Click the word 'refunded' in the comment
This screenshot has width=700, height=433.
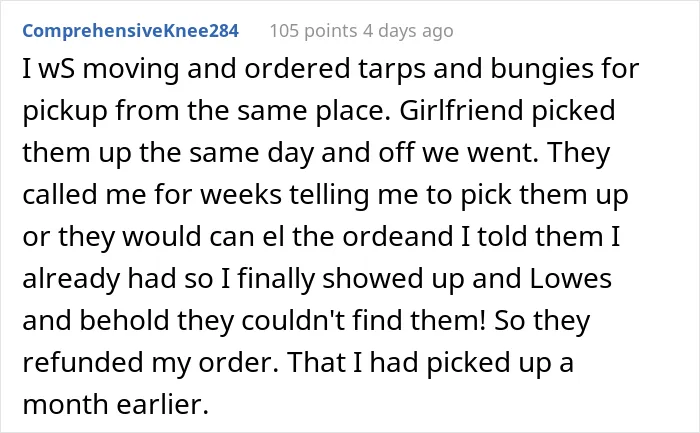pyautogui.click(x=83, y=362)
